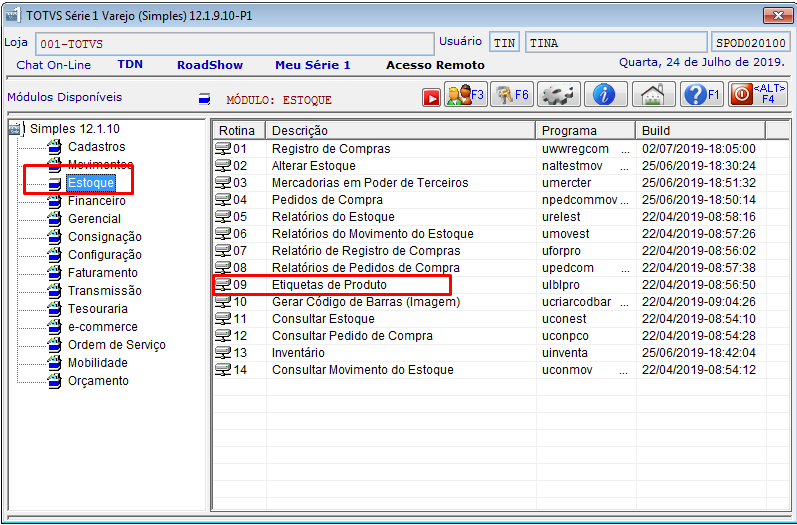Screen dimensions: 797x525
Task: Click the user name field TINA
Action: tap(616, 43)
